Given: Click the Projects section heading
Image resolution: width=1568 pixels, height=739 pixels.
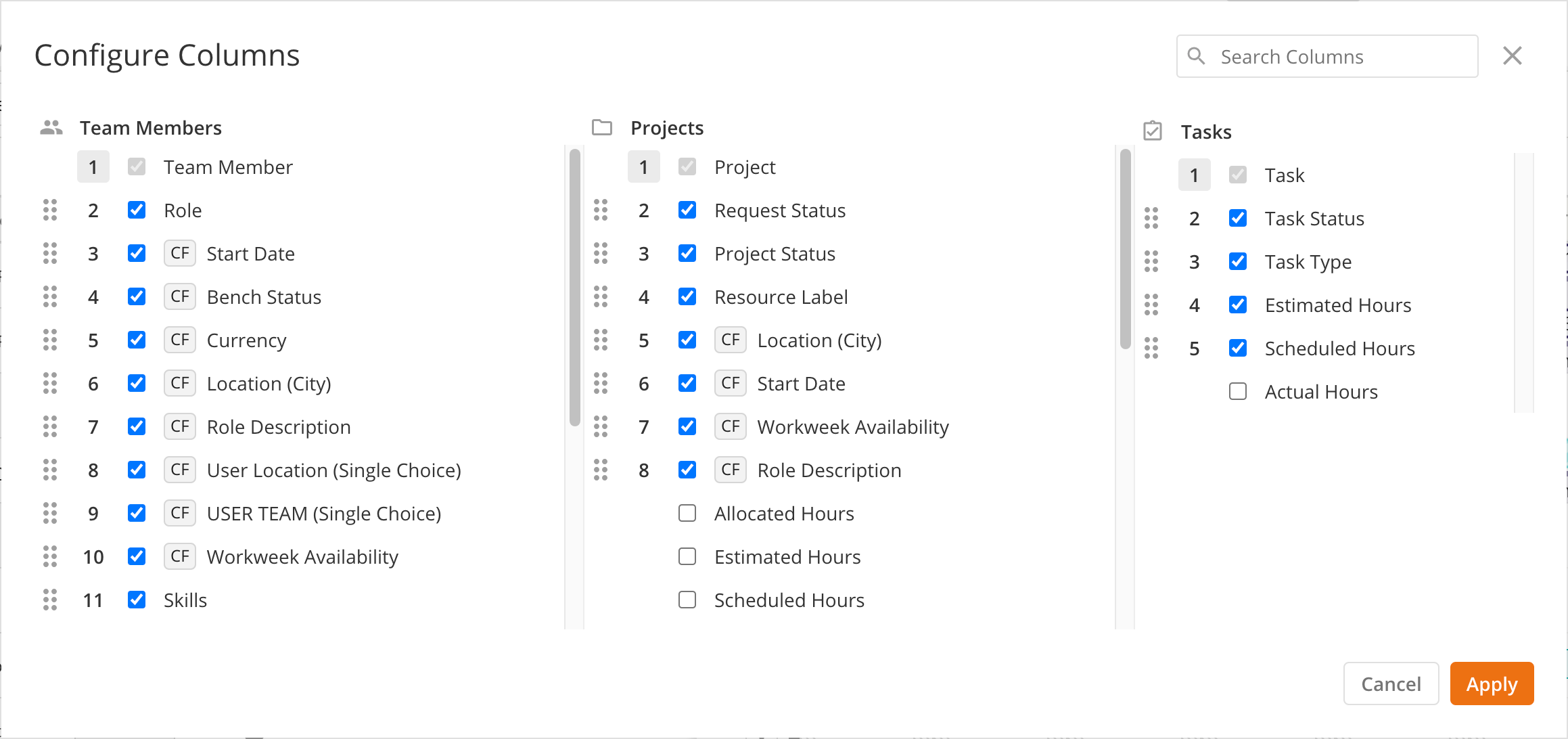Looking at the screenshot, I should point(667,128).
